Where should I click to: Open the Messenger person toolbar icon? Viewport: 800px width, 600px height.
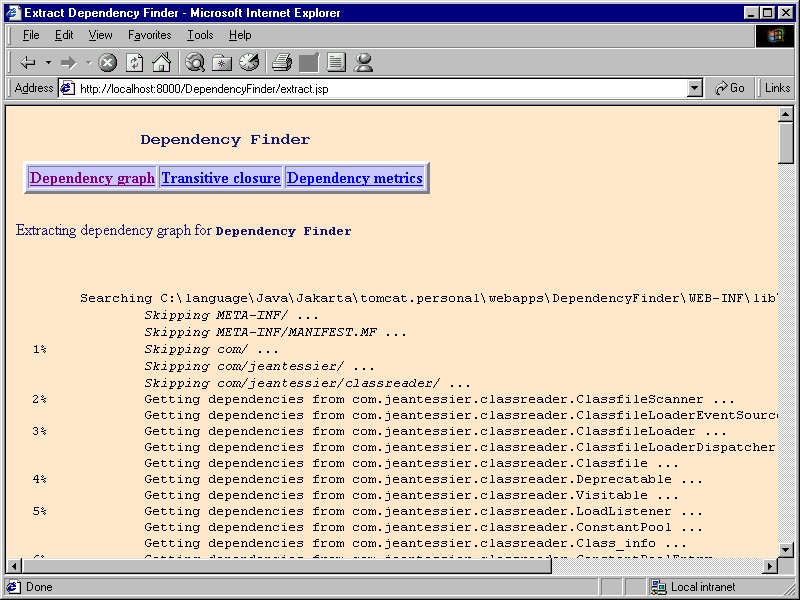pyautogui.click(x=363, y=62)
